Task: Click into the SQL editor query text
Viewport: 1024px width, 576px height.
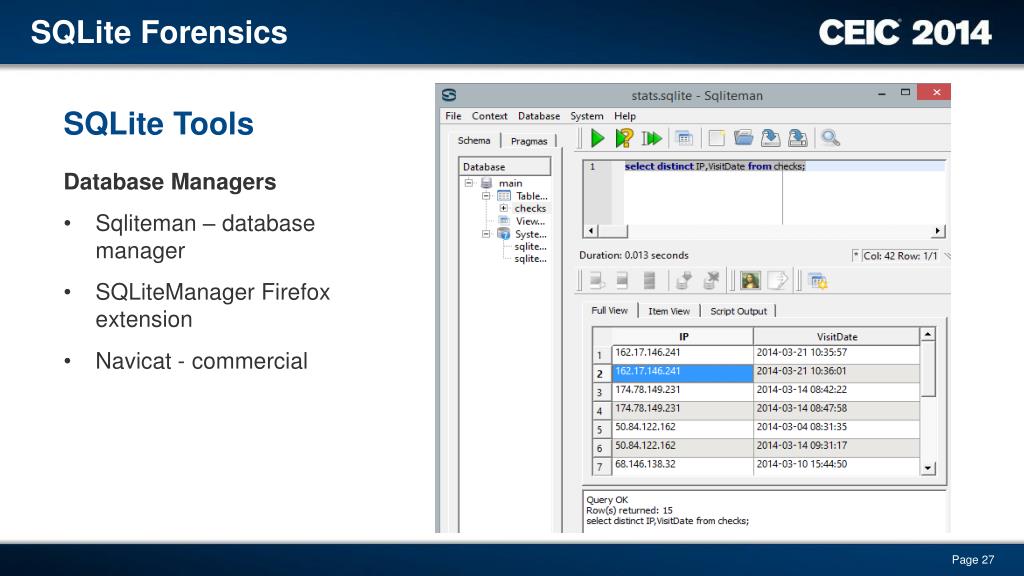Action: (714, 167)
